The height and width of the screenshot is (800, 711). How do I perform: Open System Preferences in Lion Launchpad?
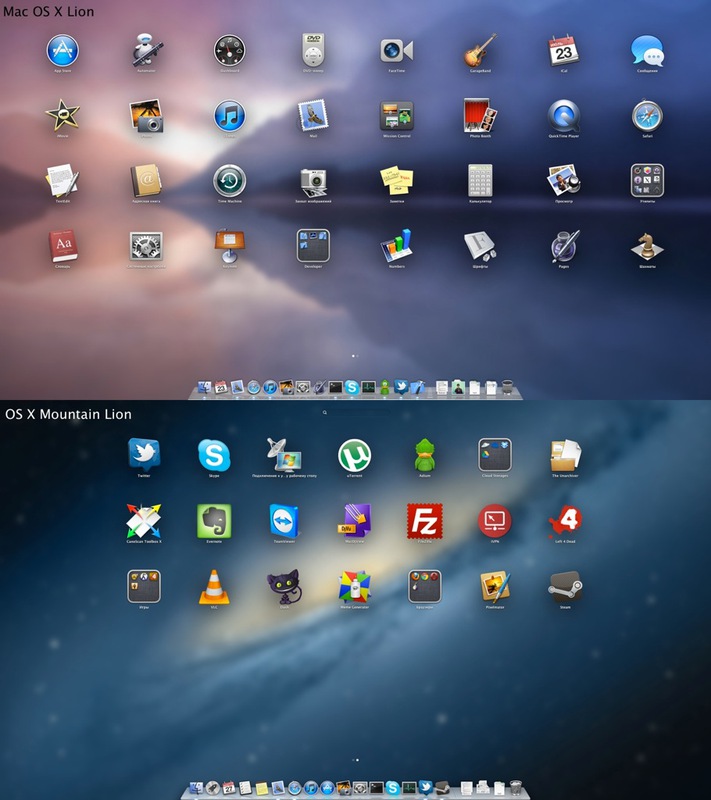(x=146, y=246)
